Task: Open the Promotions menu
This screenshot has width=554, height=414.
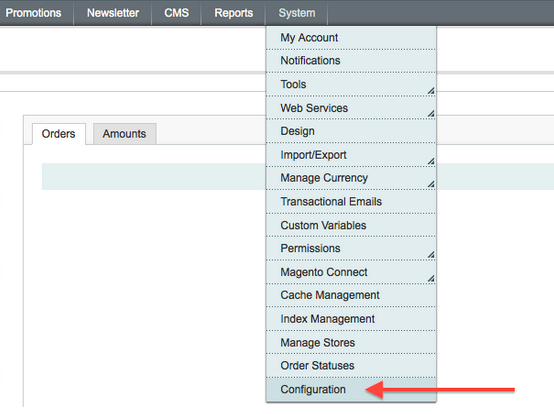Action: tap(34, 13)
